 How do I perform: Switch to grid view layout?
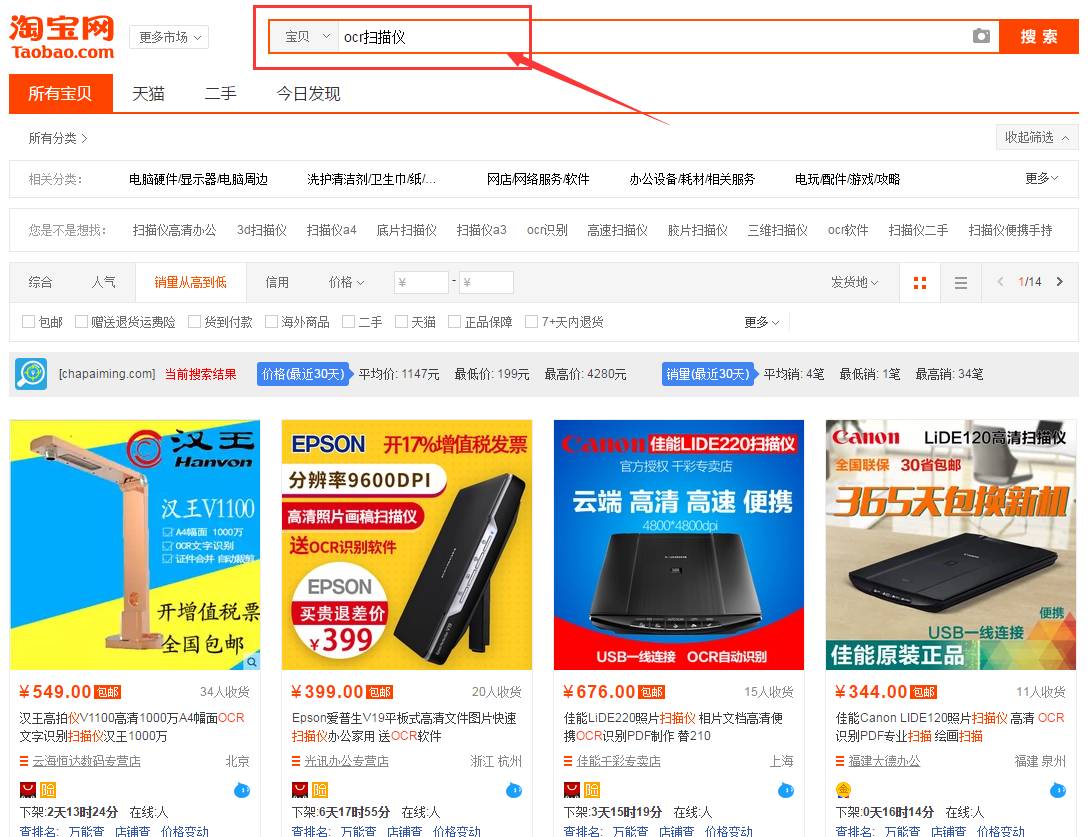coord(920,282)
